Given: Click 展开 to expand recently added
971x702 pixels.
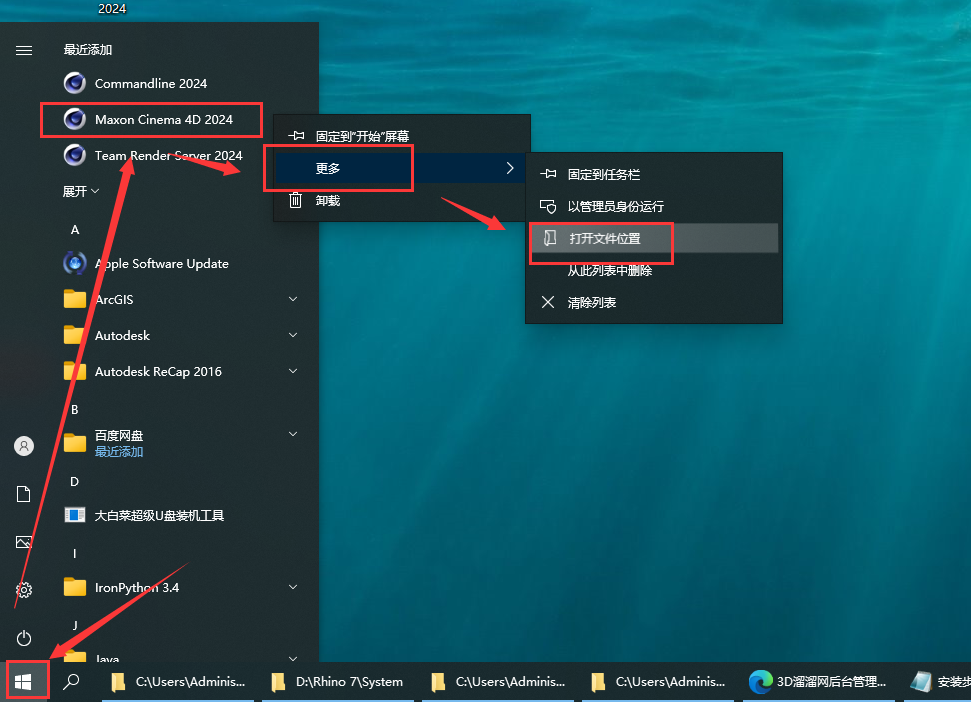Looking at the screenshot, I should (x=81, y=191).
